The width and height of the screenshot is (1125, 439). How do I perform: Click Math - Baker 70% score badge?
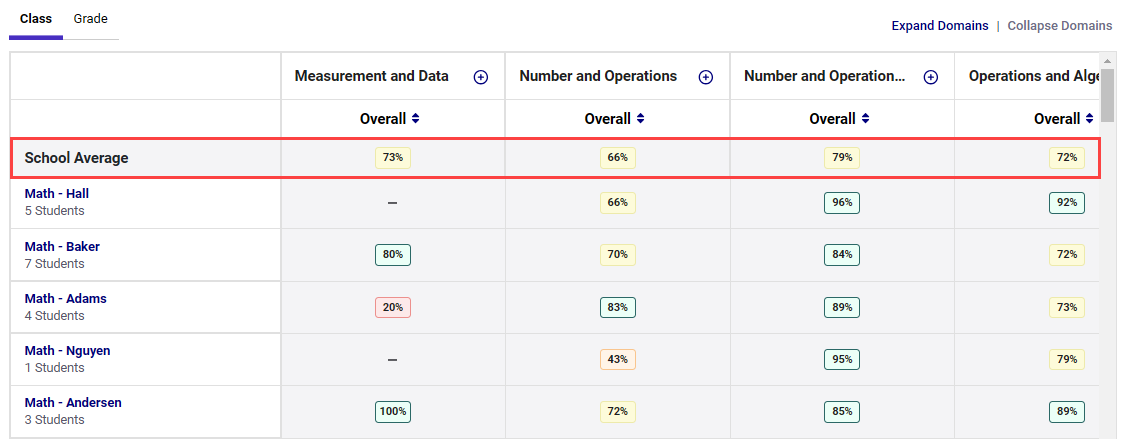pos(618,255)
